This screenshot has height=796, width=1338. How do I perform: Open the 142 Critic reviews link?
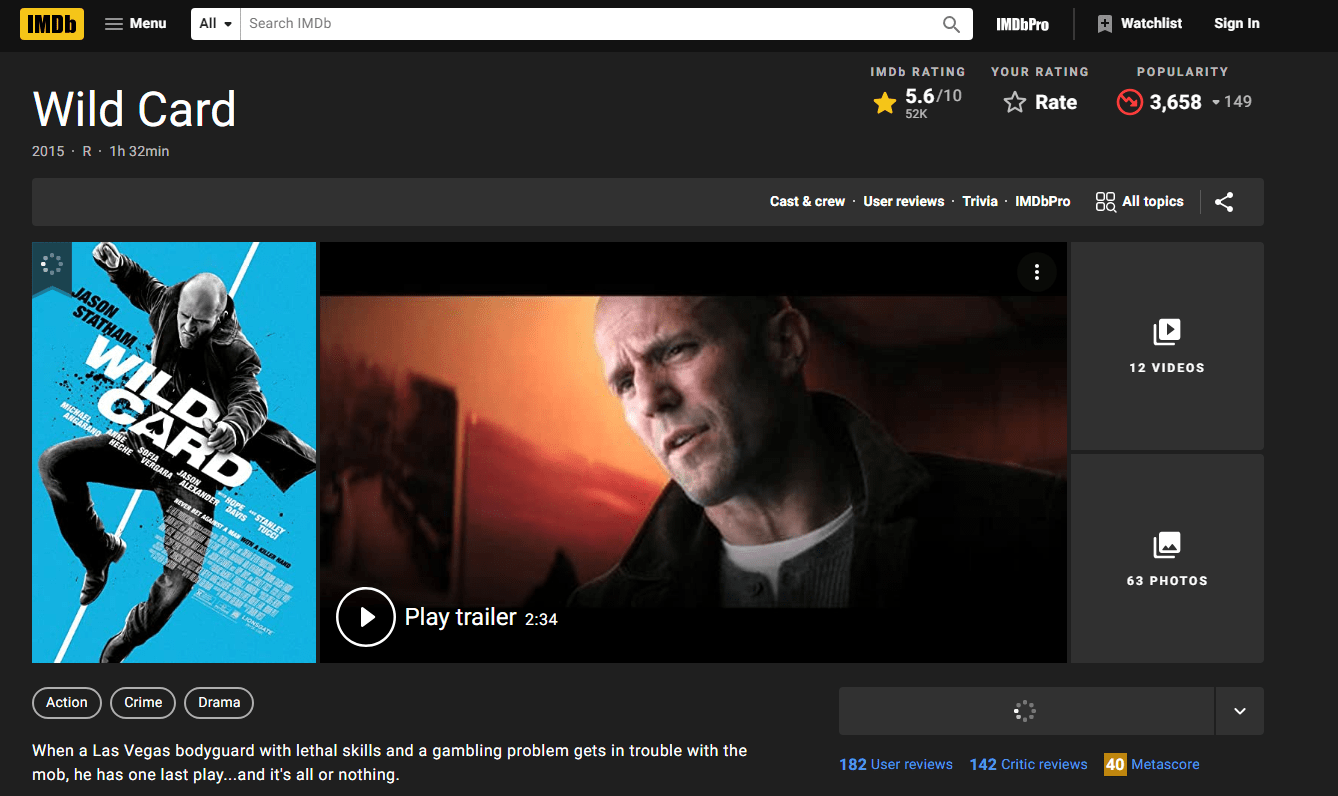pyautogui.click(x=1028, y=764)
